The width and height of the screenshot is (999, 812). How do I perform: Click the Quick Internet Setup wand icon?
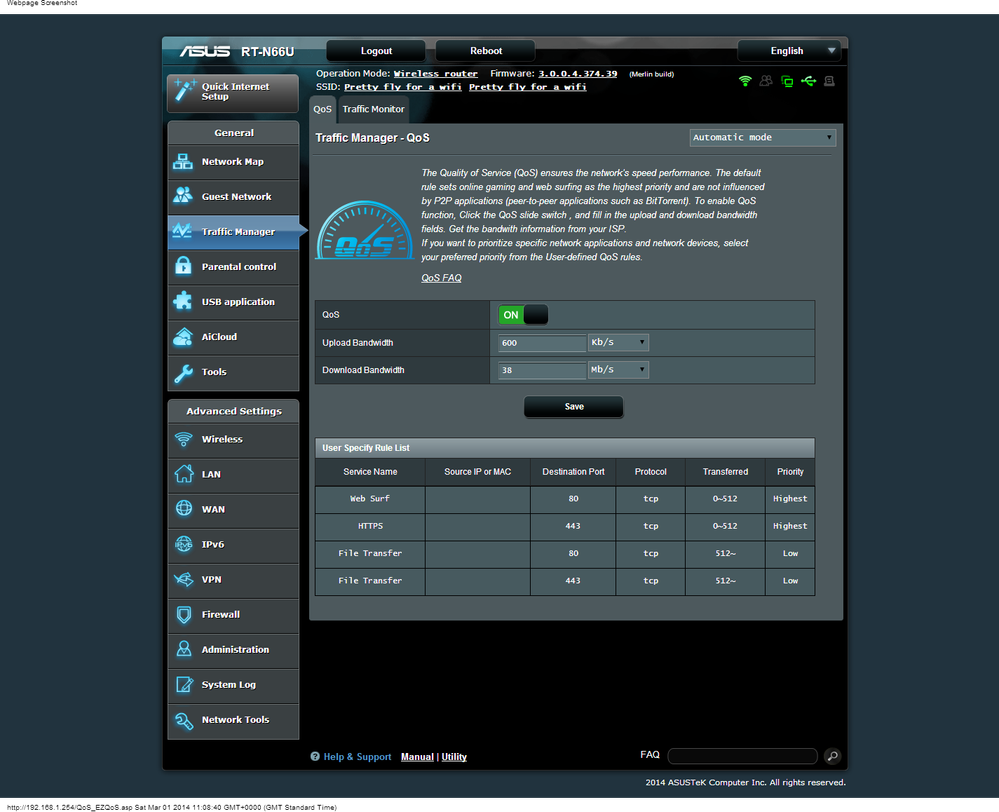pyautogui.click(x=184, y=91)
